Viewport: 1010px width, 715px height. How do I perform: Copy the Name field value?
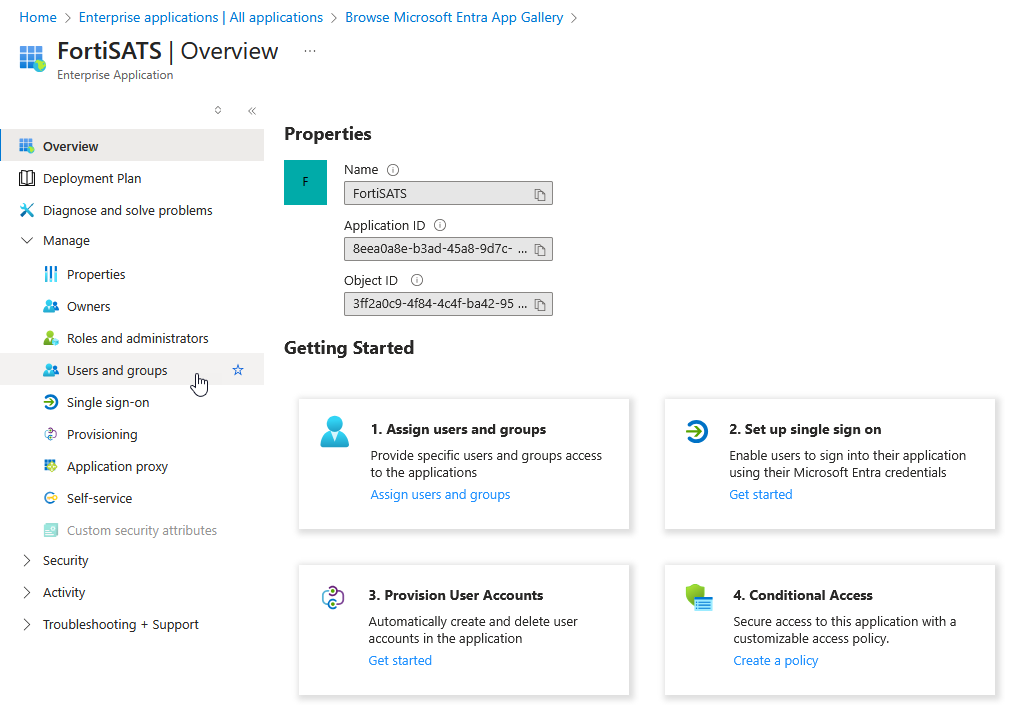[x=540, y=194]
